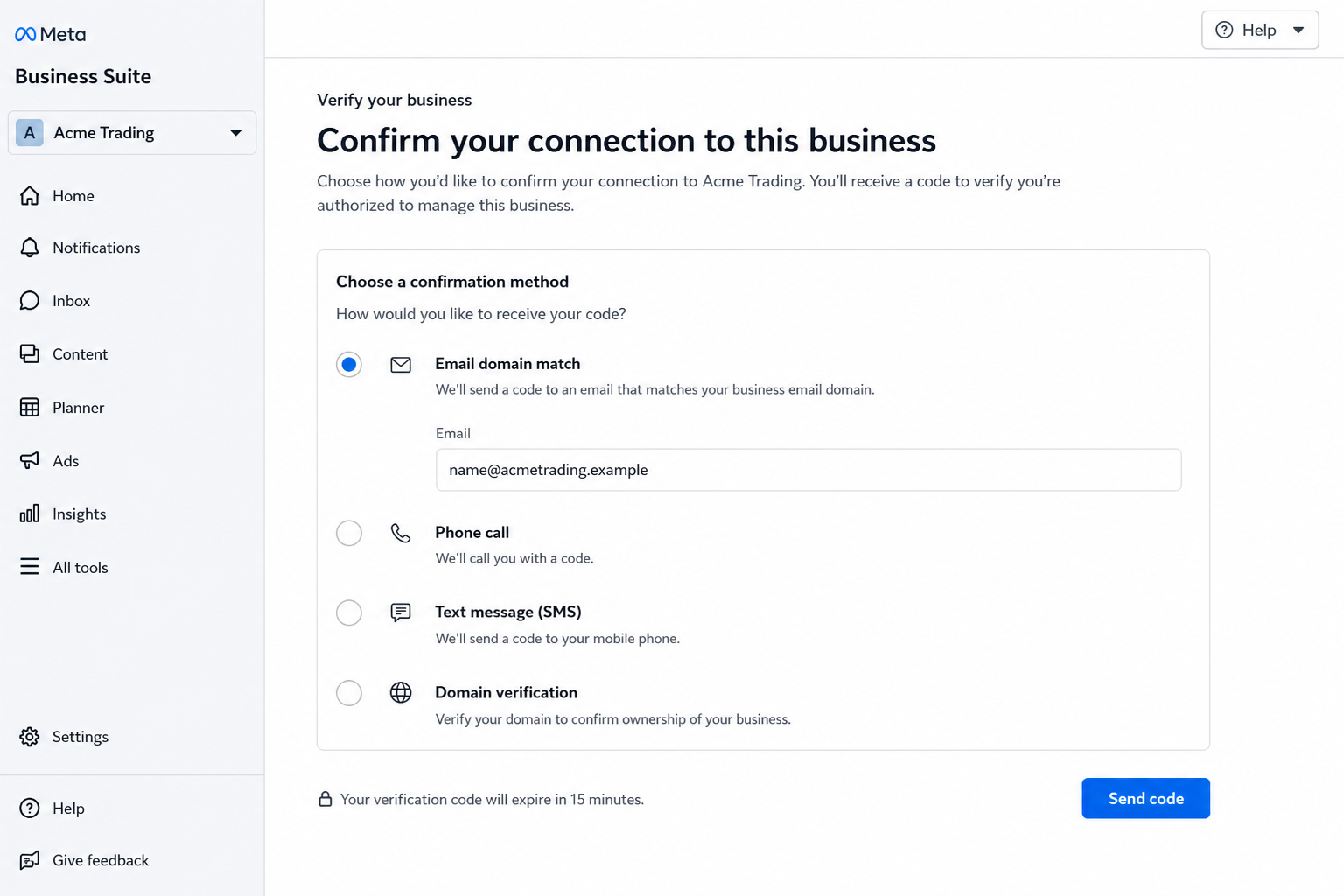The height and width of the screenshot is (896, 1344).
Task: Select the Text message (SMS) radio button
Action: [349, 612]
